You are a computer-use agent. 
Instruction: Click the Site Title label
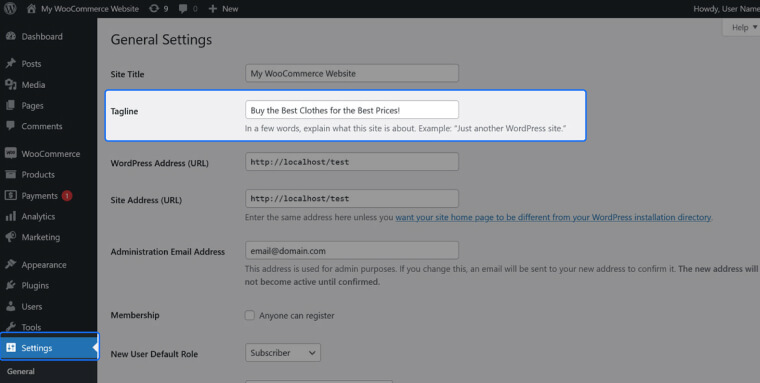tap(127, 74)
